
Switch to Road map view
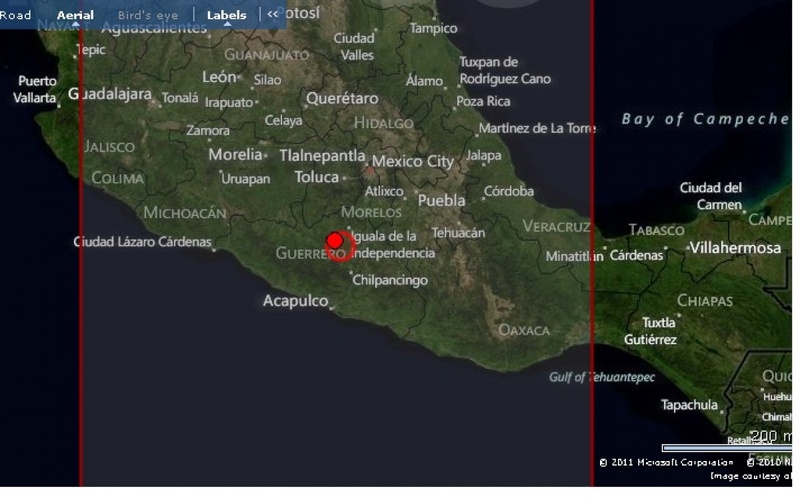16,15
